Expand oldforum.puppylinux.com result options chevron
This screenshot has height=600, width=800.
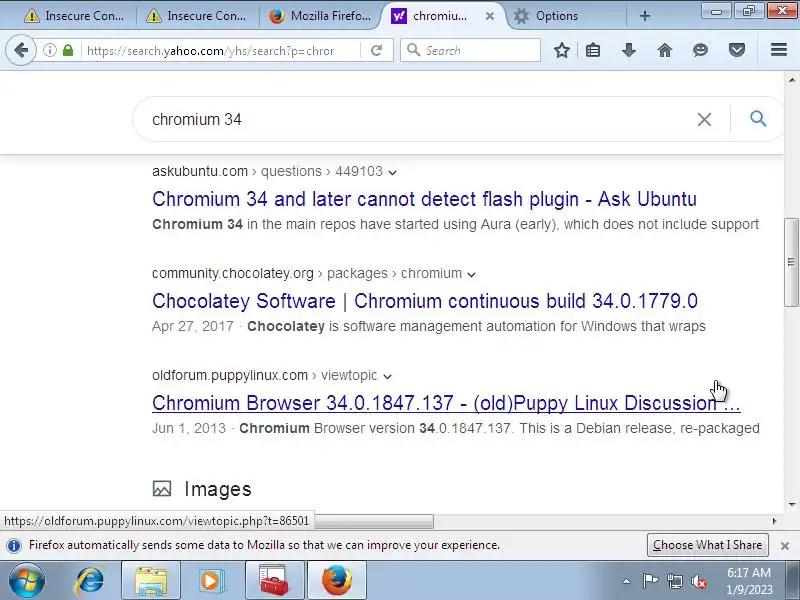387,377
